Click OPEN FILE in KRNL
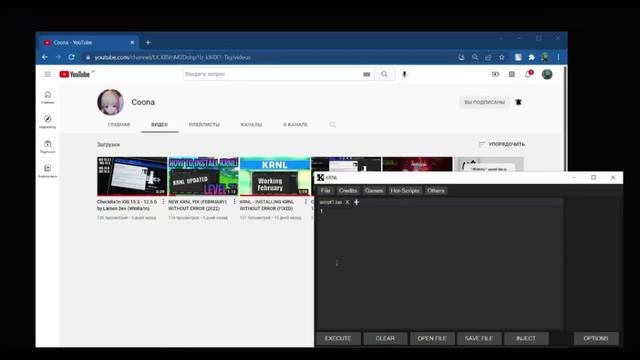Image resolution: width=640 pixels, height=360 pixels. point(432,338)
